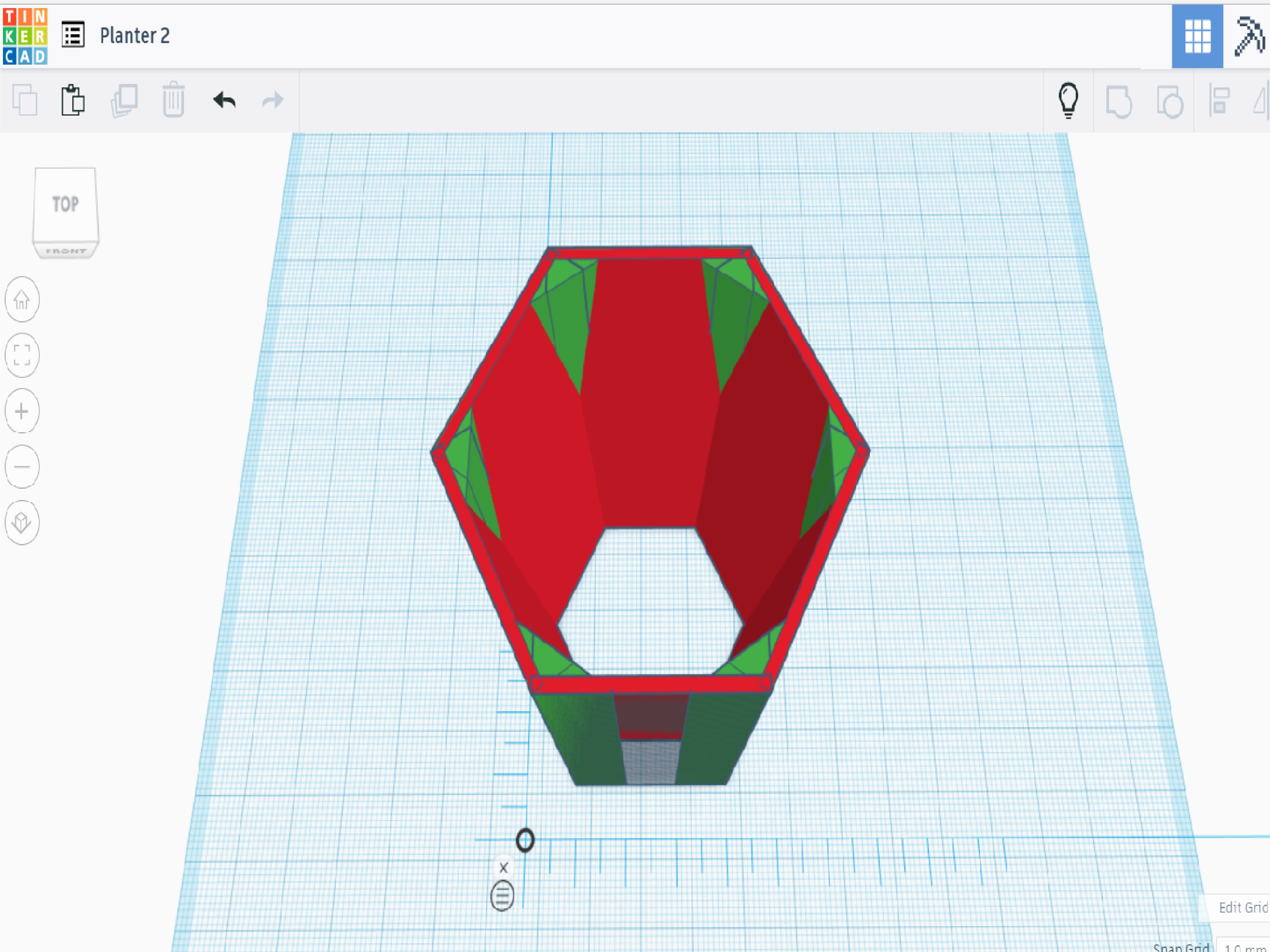Reset to Home view
Screen dimensions: 1270x952
pyautogui.click(x=22, y=299)
